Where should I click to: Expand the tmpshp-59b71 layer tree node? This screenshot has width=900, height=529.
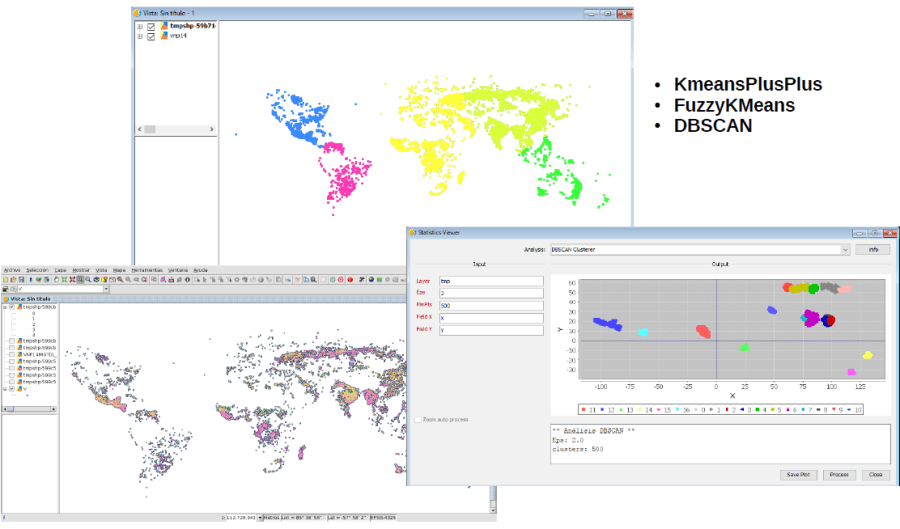tap(140, 26)
